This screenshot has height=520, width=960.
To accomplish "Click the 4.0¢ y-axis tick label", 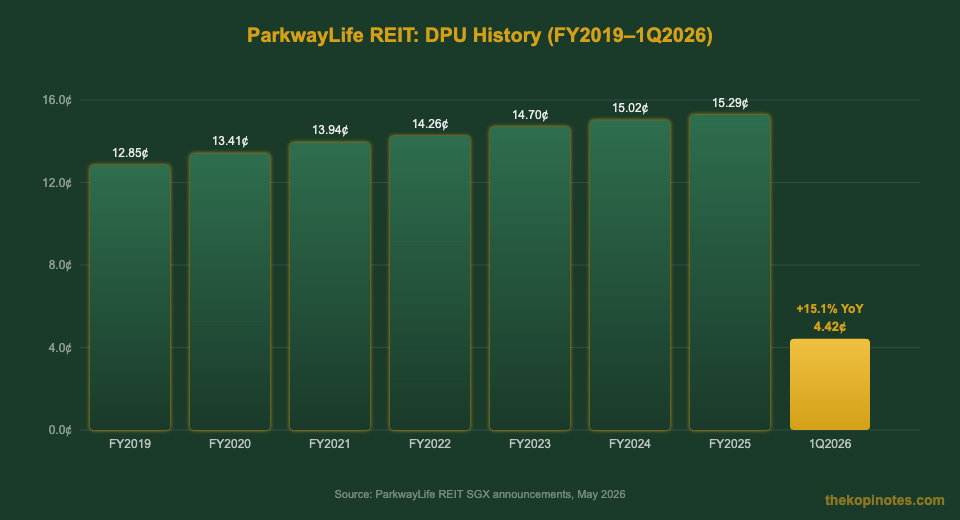I will coord(60,348).
